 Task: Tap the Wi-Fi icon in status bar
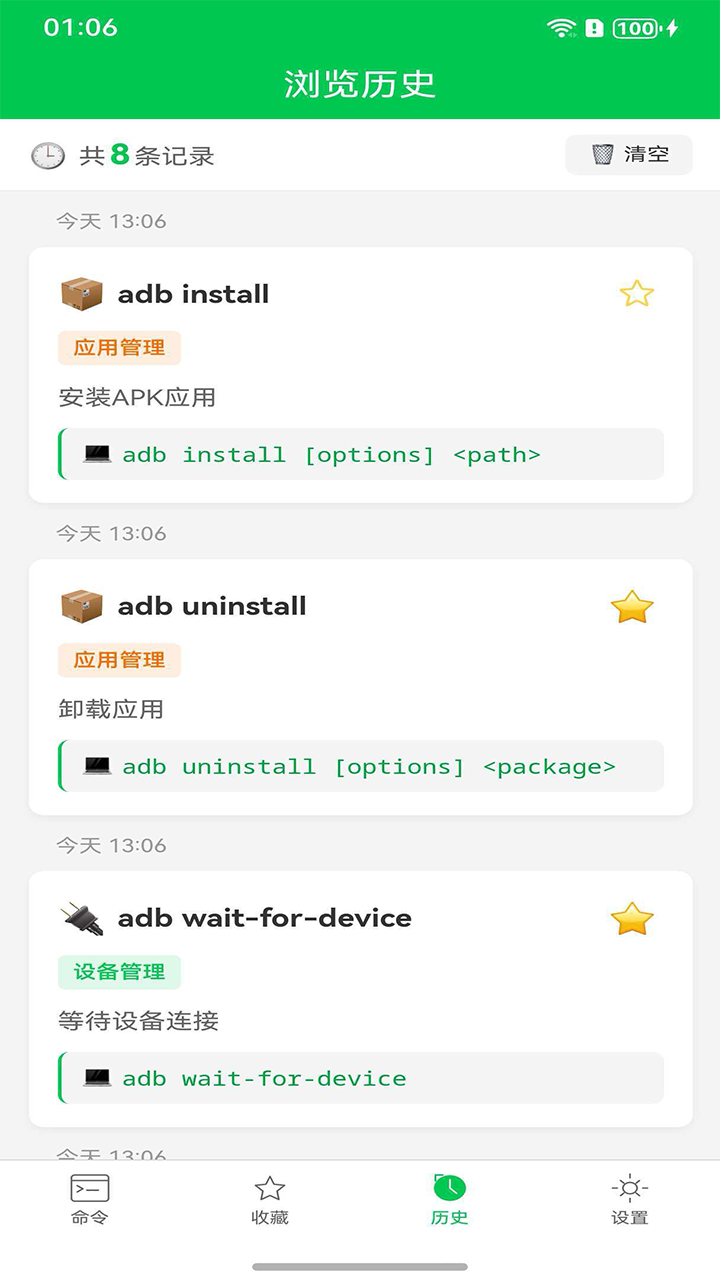pyautogui.click(x=562, y=28)
